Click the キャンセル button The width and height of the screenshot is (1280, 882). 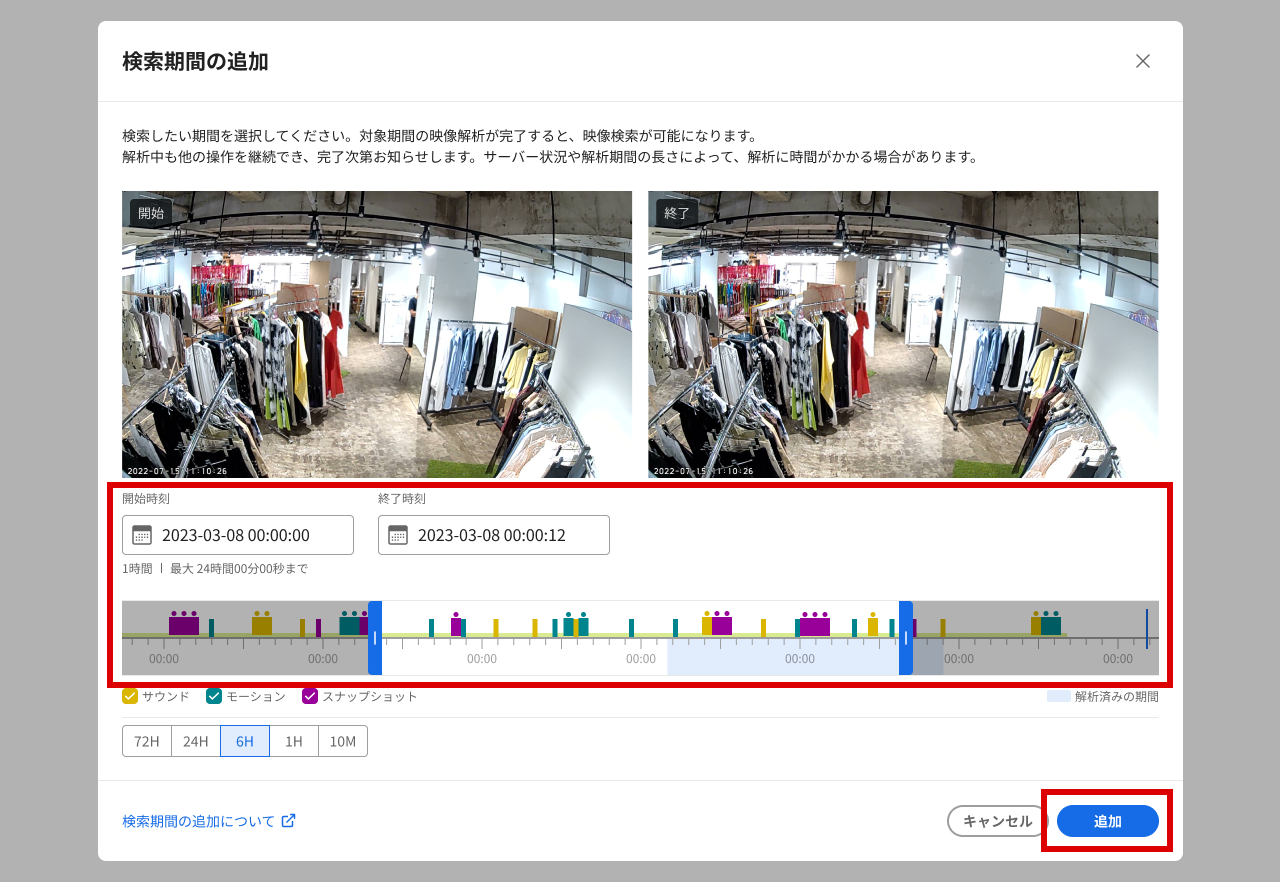point(997,821)
